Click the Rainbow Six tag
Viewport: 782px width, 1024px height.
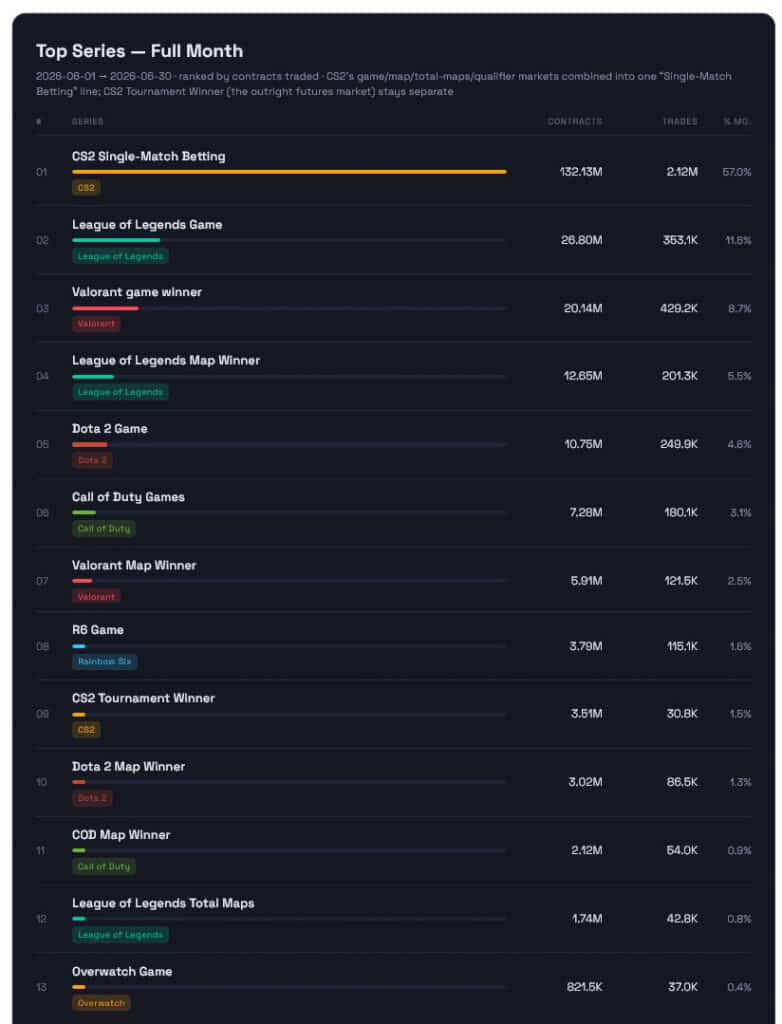pyautogui.click(x=105, y=662)
